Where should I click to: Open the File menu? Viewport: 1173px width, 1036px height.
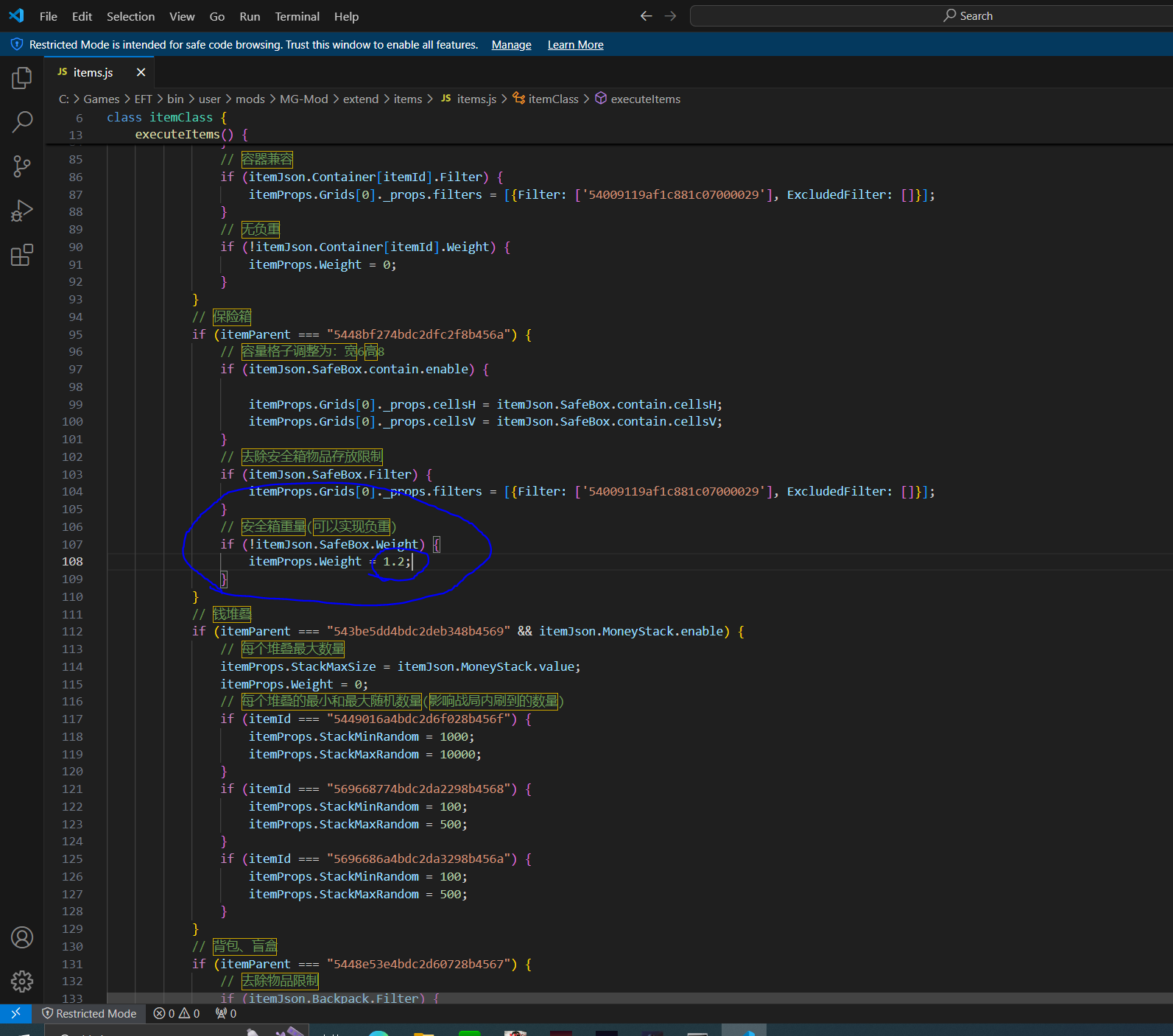click(x=49, y=16)
